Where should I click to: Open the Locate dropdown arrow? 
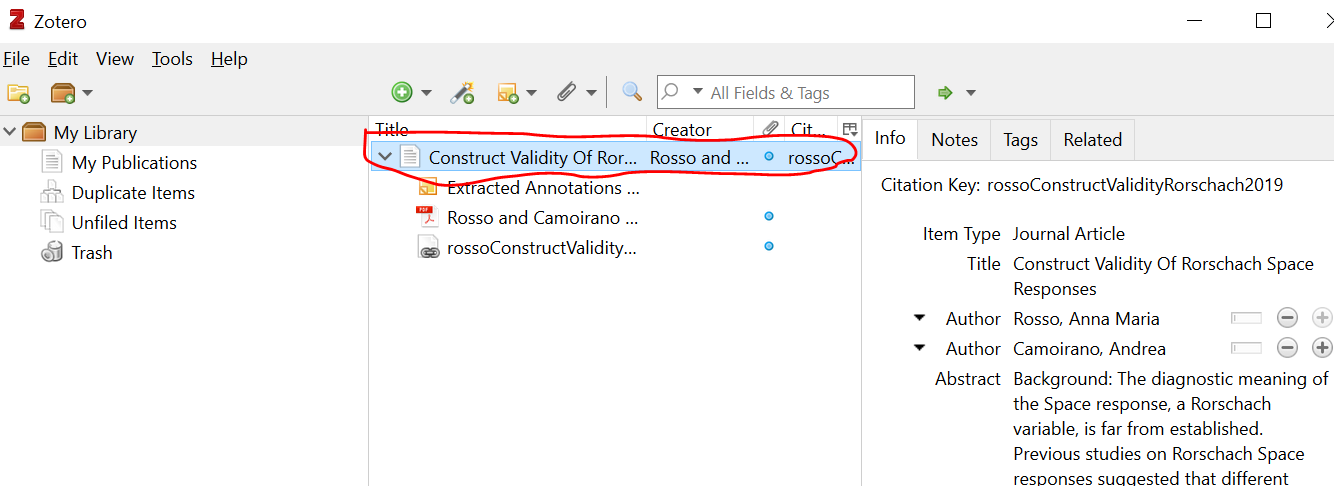pyautogui.click(x=970, y=93)
